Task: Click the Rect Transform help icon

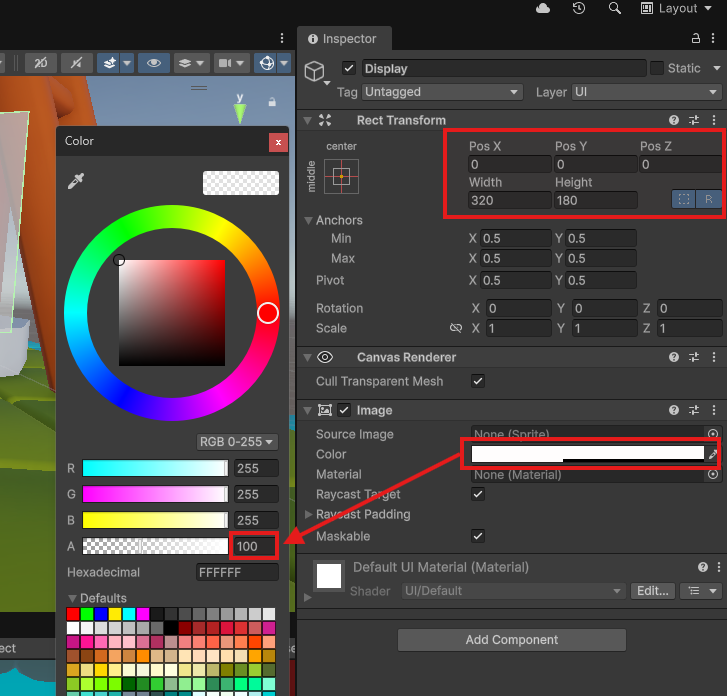Action: 674,120
